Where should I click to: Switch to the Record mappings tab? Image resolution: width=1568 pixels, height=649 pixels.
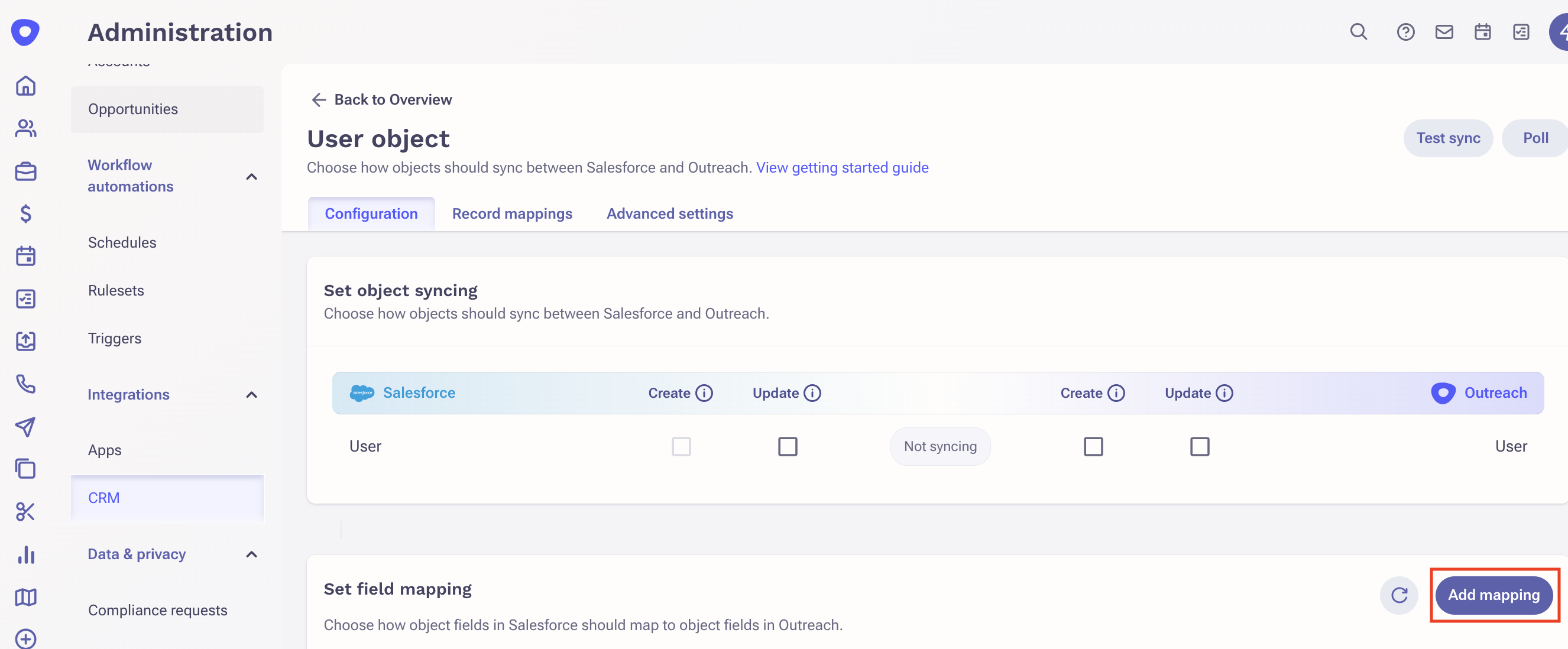pos(512,213)
